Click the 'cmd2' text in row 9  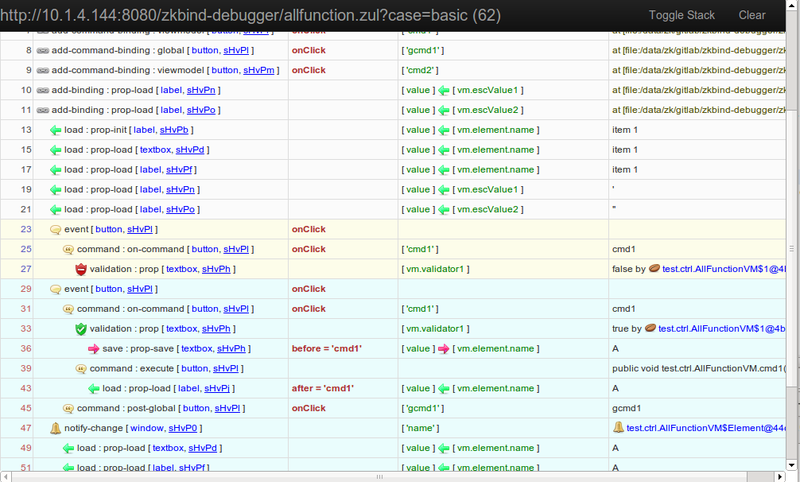click(x=420, y=70)
